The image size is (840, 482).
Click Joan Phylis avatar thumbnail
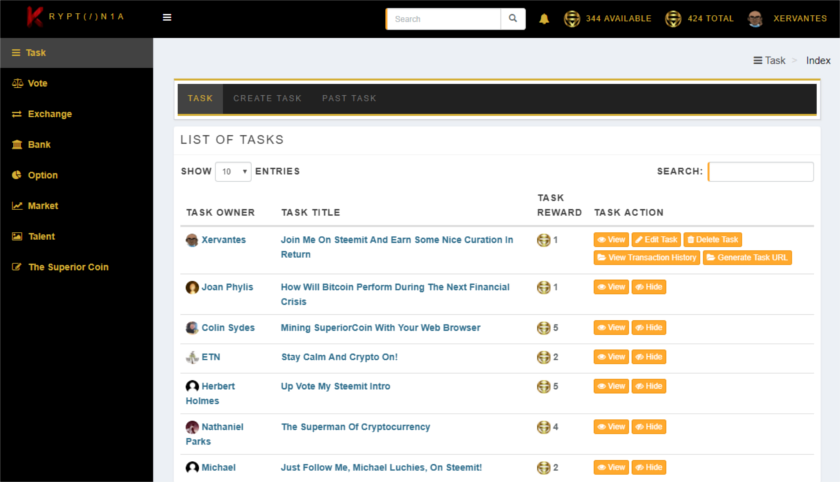pyautogui.click(x=192, y=287)
